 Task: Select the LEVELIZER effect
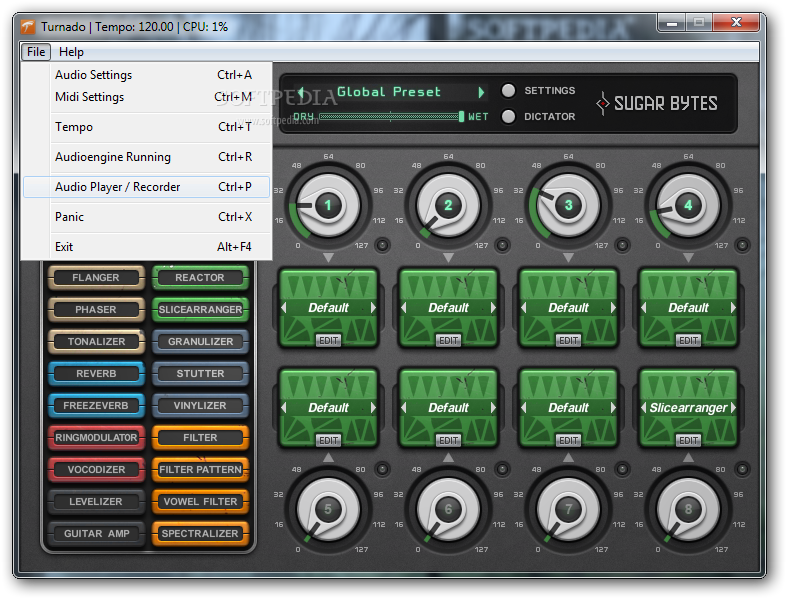pos(96,502)
